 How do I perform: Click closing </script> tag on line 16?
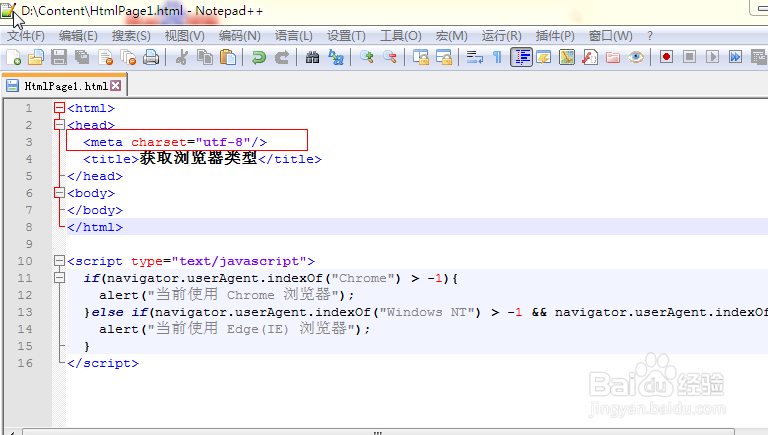(103, 363)
